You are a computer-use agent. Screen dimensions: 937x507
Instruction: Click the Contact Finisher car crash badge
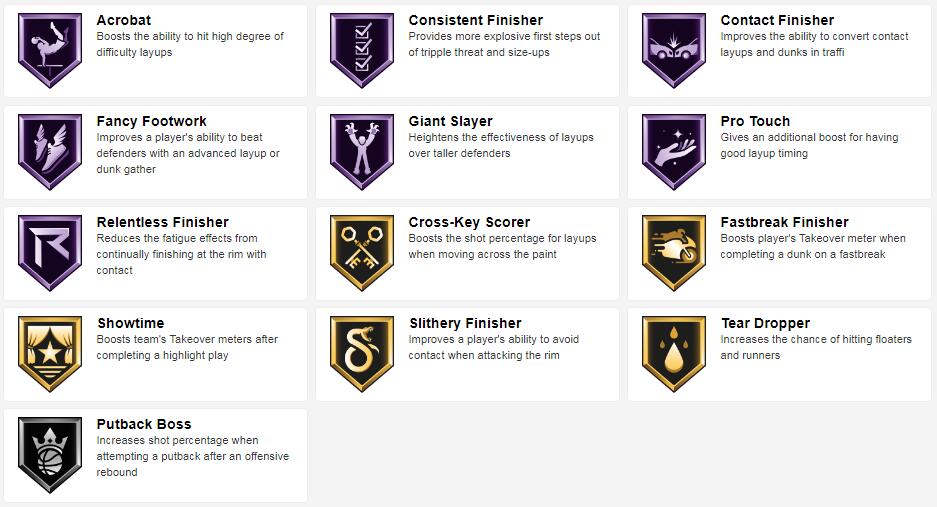pyautogui.click(x=674, y=50)
